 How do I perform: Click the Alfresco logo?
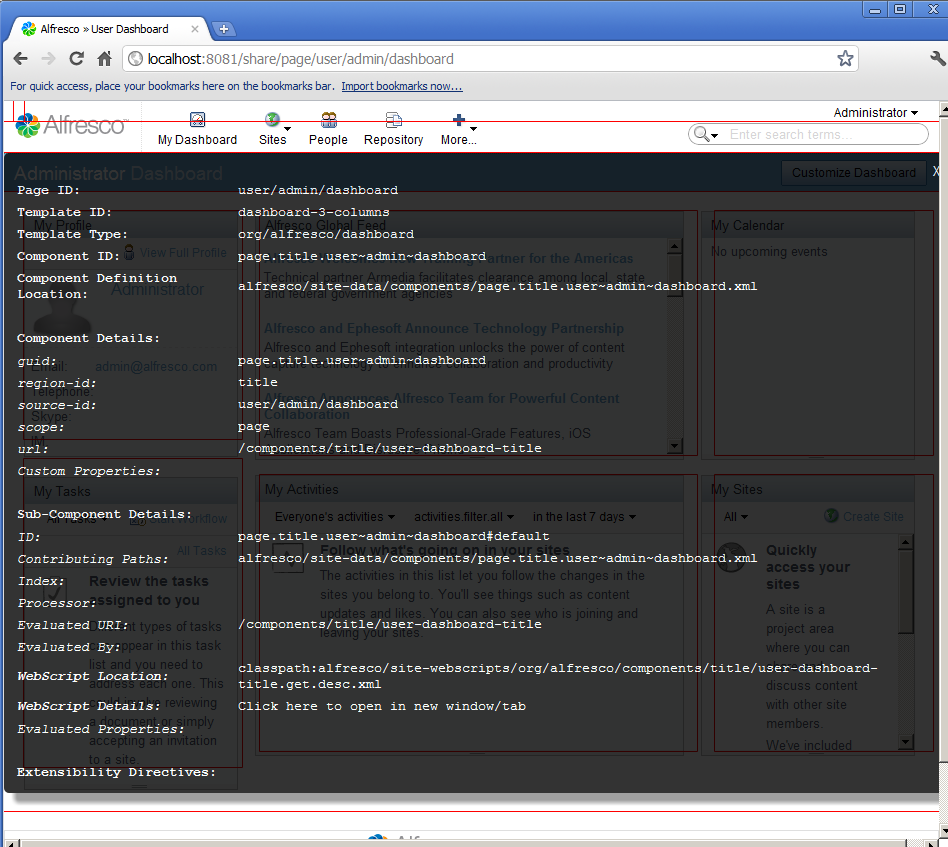coord(72,125)
